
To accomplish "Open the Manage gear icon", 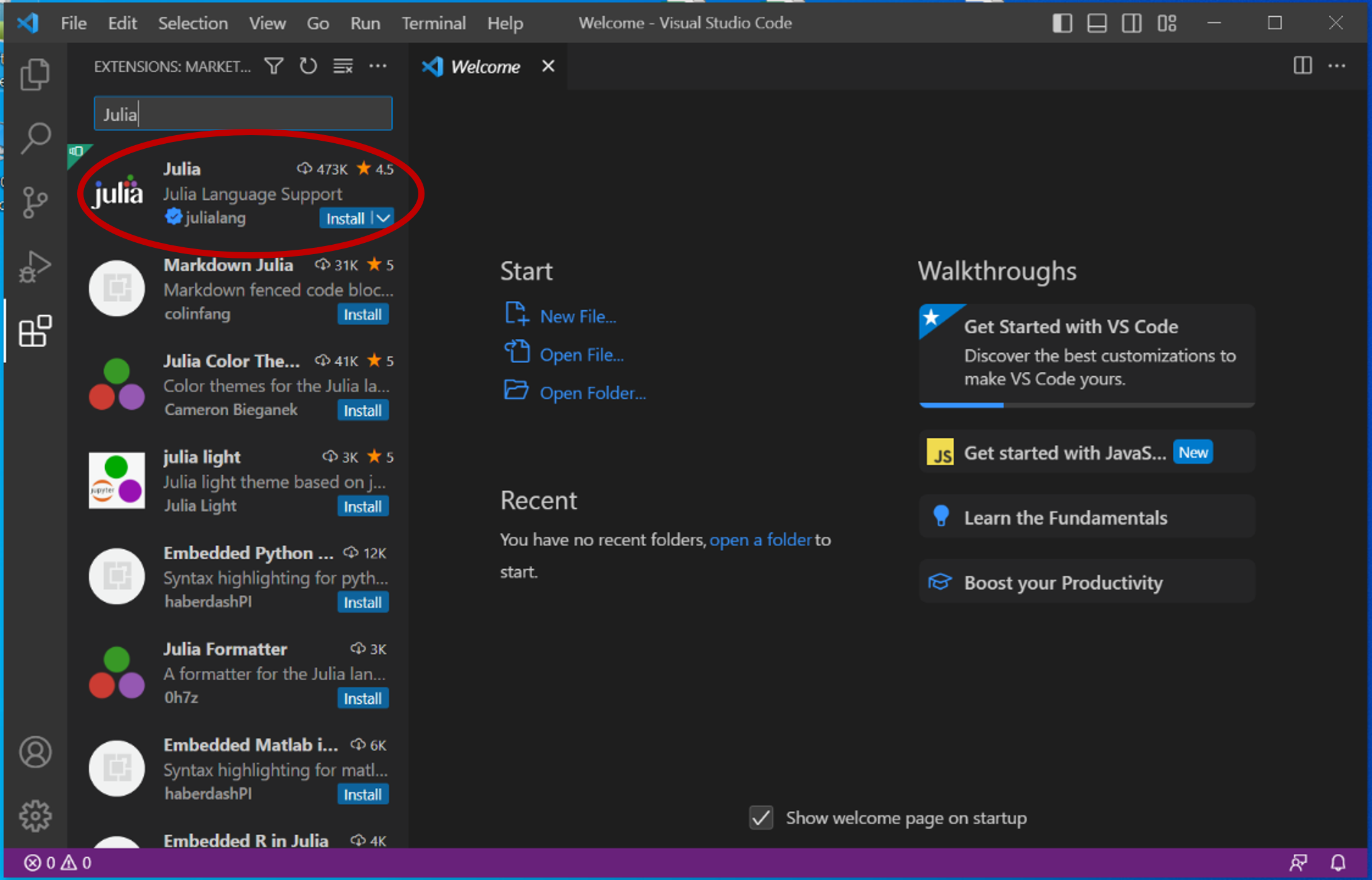I will click(35, 816).
